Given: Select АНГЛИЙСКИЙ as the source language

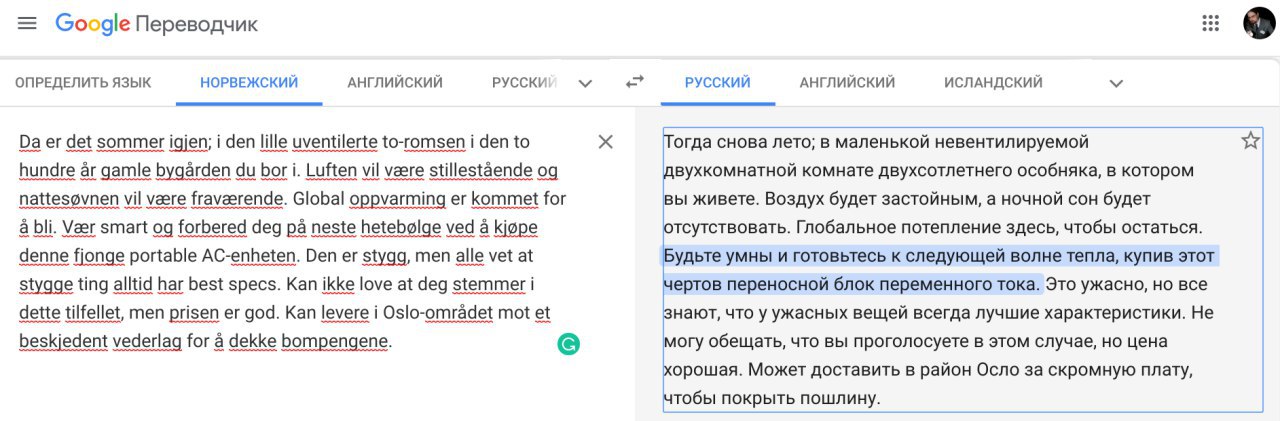Looking at the screenshot, I should (x=395, y=82).
